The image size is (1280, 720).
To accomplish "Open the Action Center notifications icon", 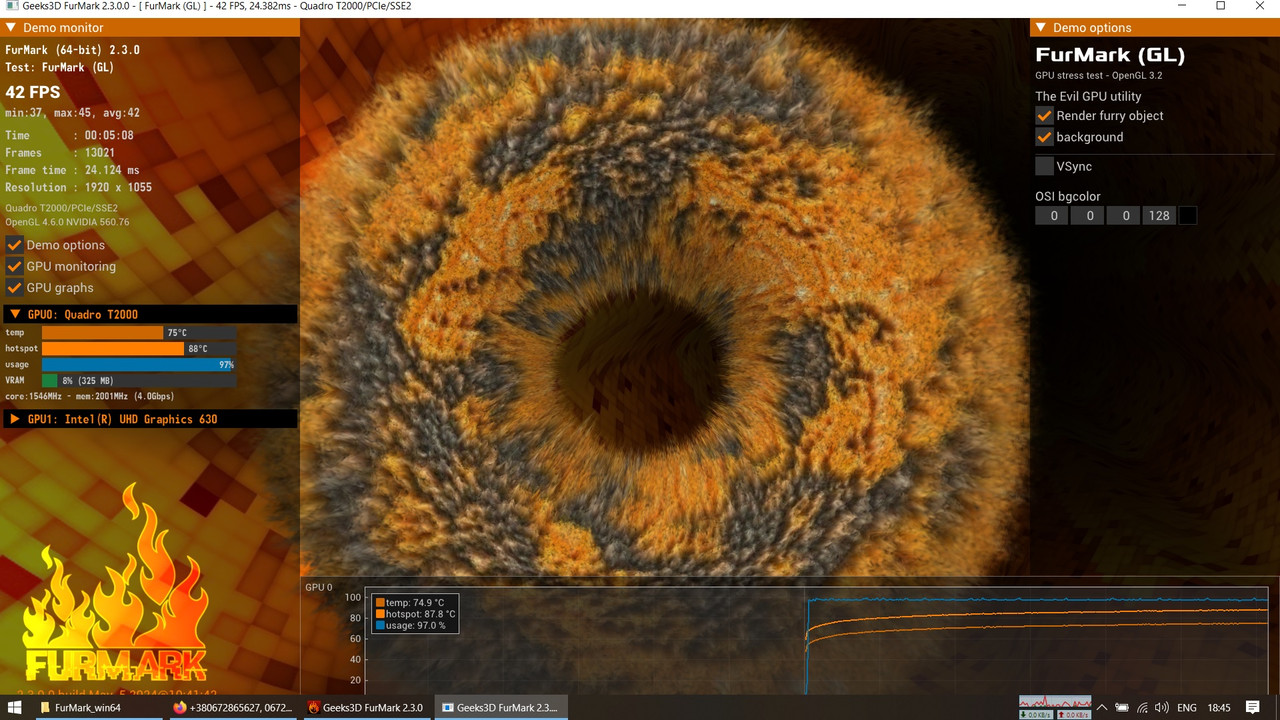I will 1252,707.
